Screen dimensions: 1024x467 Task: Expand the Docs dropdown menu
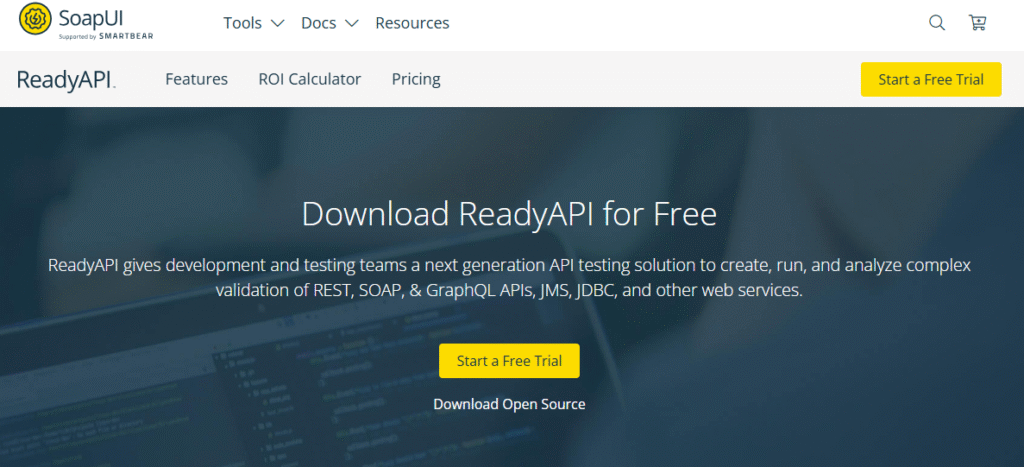tap(330, 23)
